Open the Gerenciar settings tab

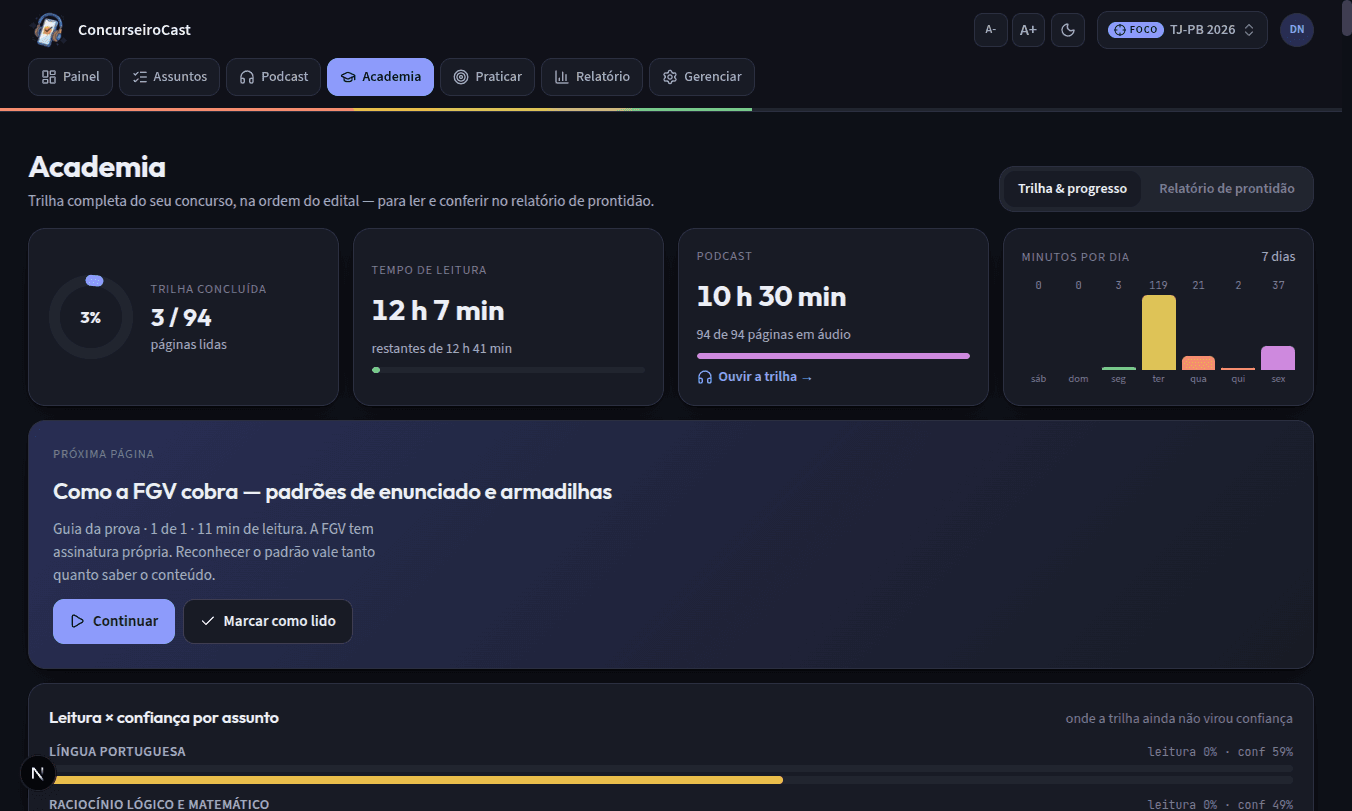tap(702, 77)
